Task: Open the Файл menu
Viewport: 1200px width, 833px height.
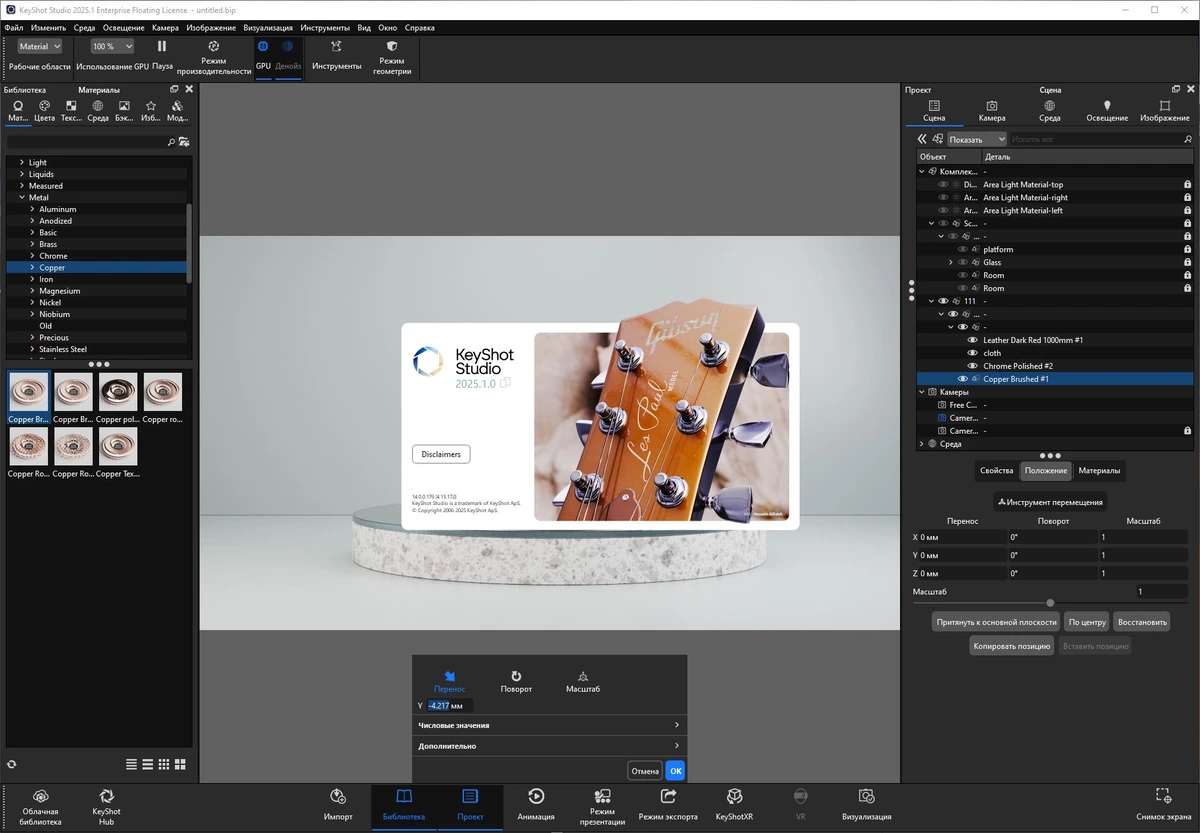Action: click(x=14, y=28)
